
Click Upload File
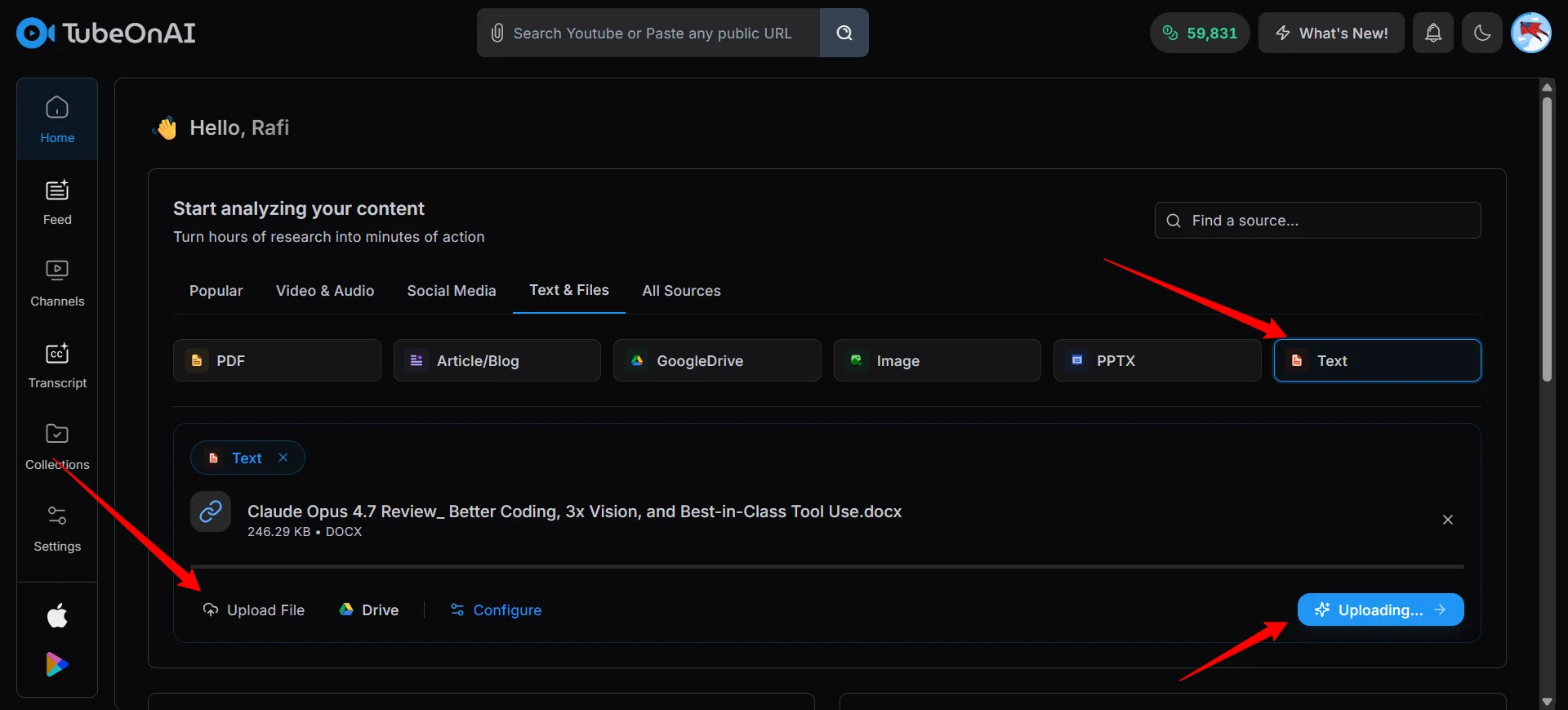pos(253,610)
